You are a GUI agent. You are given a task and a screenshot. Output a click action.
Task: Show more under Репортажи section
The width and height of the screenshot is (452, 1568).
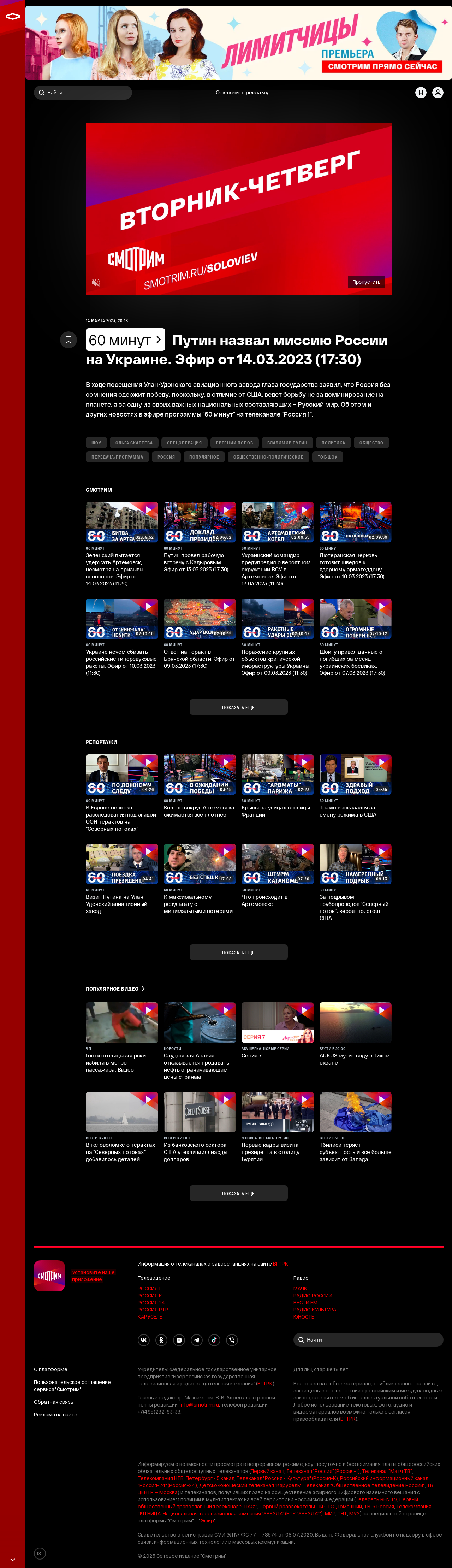coord(238,952)
